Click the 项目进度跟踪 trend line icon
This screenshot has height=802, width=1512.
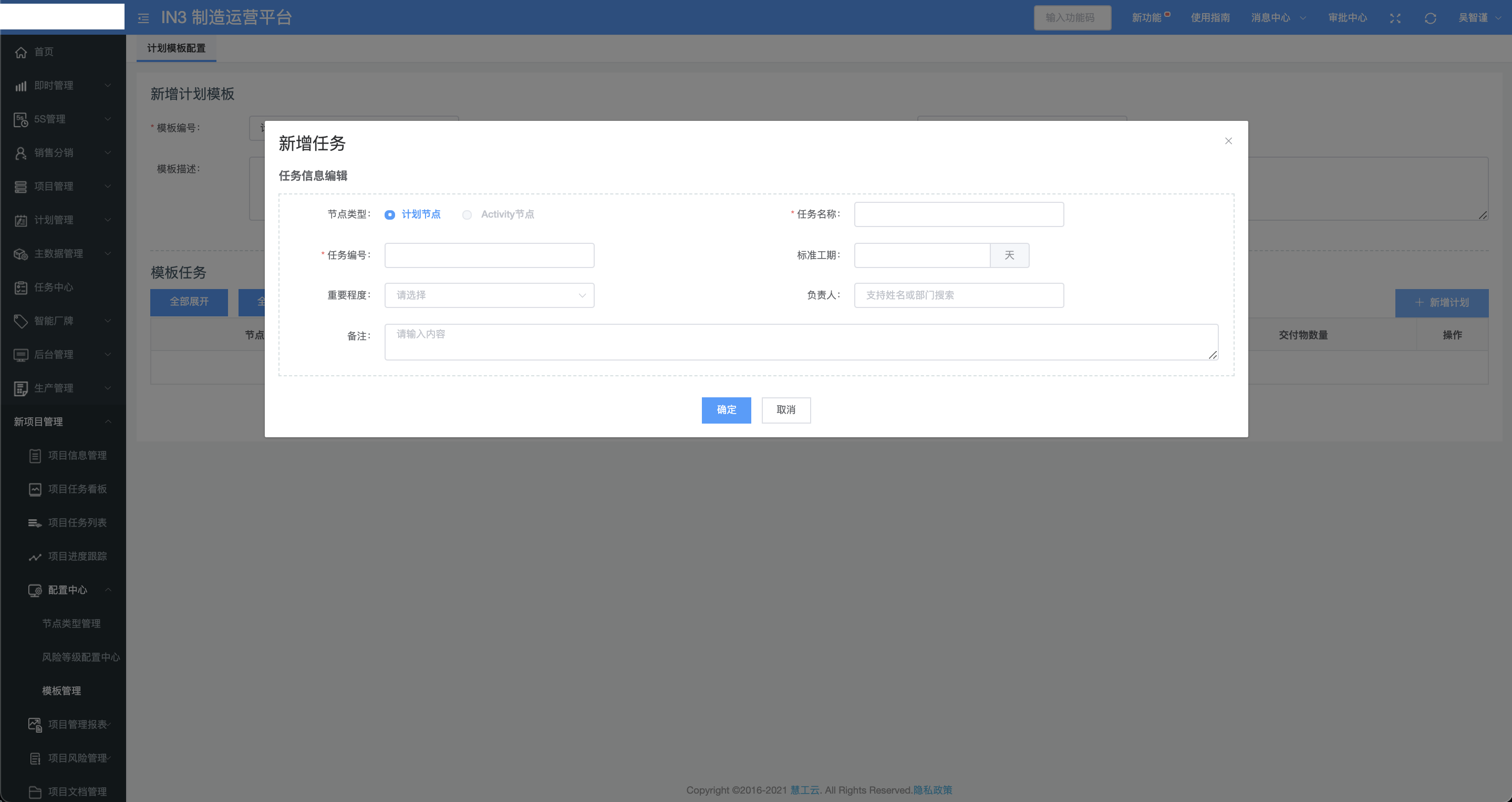coord(35,557)
